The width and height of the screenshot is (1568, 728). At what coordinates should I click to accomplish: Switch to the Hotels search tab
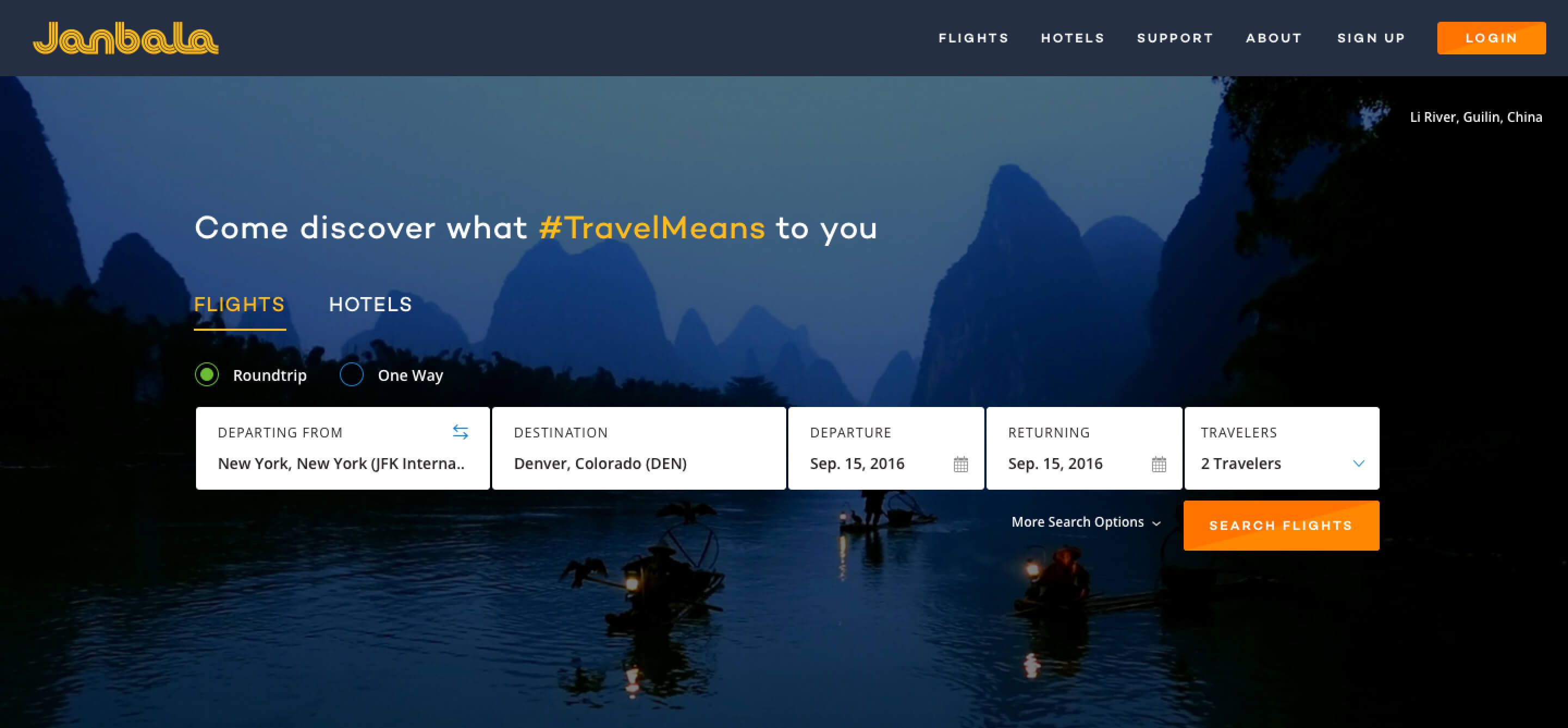(x=370, y=304)
